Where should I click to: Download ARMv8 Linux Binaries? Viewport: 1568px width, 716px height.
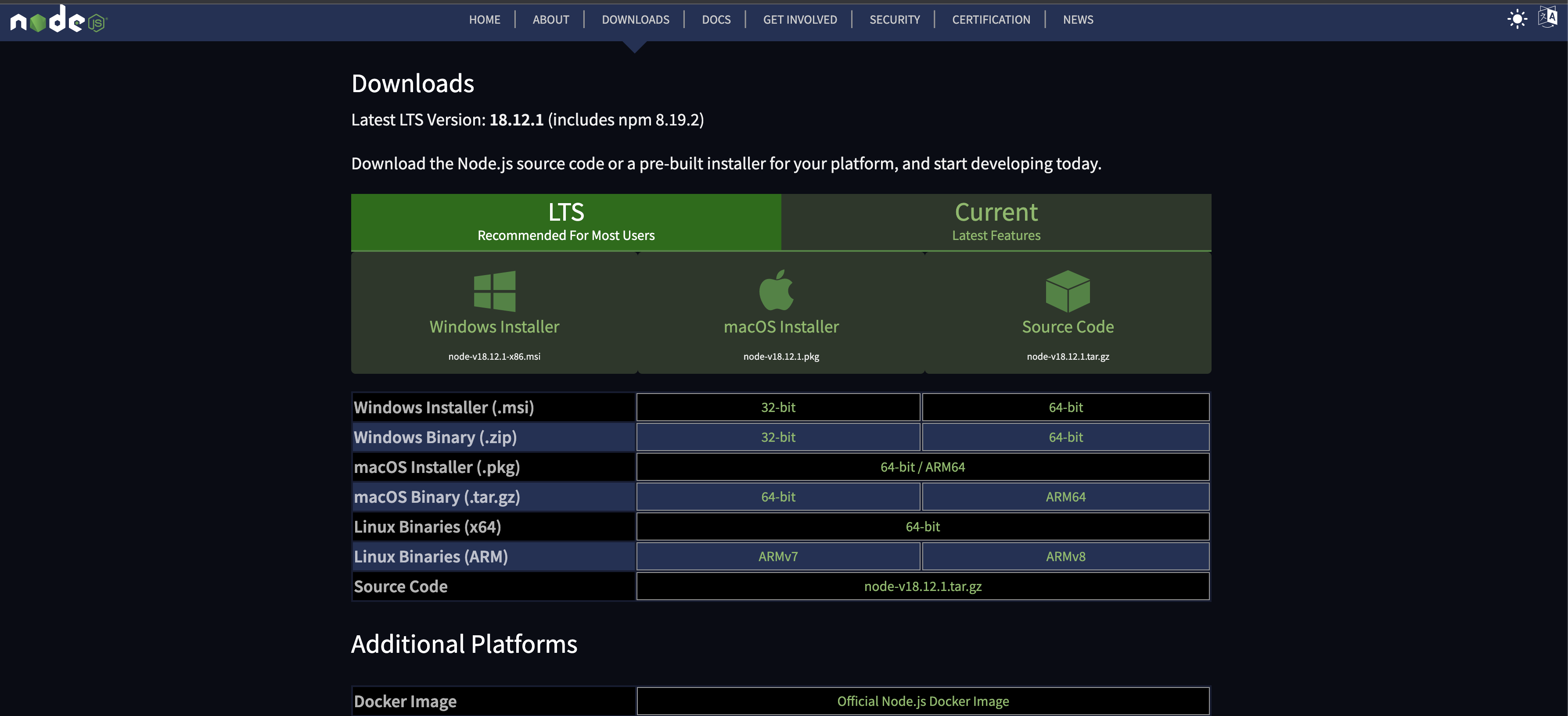tap(1066, 557)
